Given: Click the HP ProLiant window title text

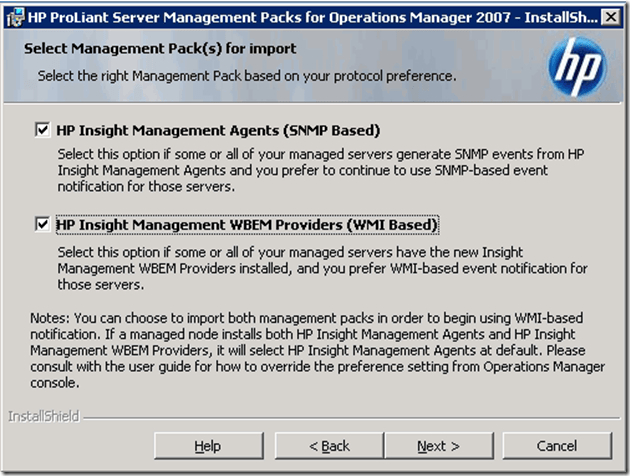Looking at the screenshot, I should pos(300,16).
